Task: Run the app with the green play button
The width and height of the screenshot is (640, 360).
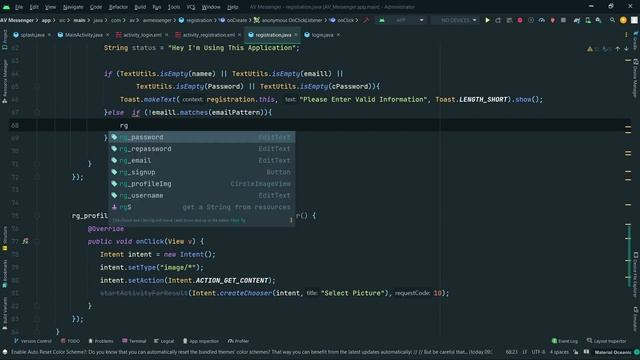Action: pyautogui.click(x=487, y=20)
